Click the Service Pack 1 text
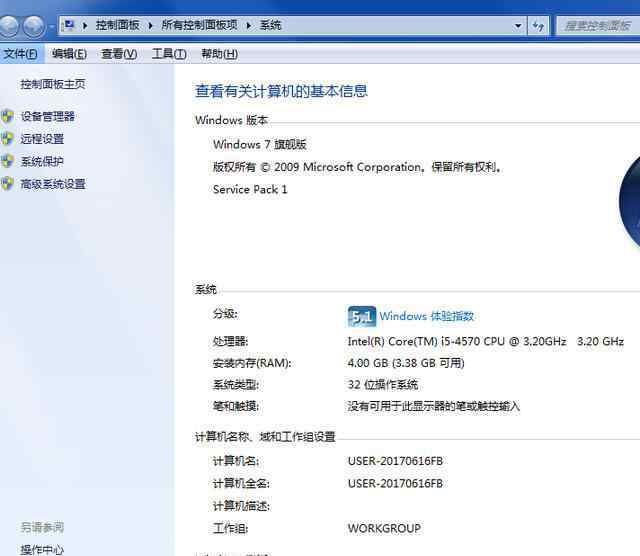Image resolution: width=640 pixels, height=556 pixels. coord(250,189)
